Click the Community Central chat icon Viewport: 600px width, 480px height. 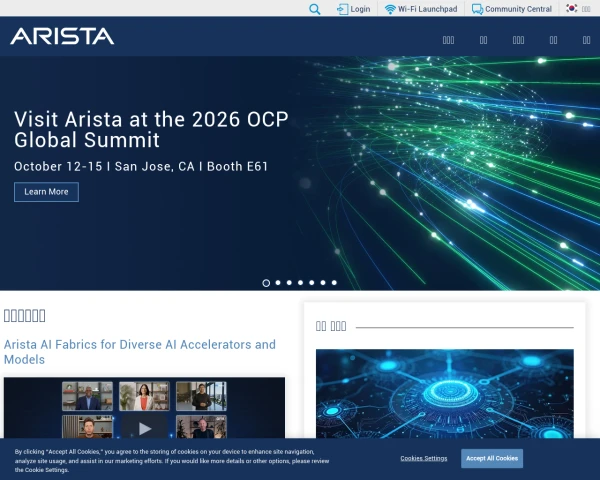point(477,9)
